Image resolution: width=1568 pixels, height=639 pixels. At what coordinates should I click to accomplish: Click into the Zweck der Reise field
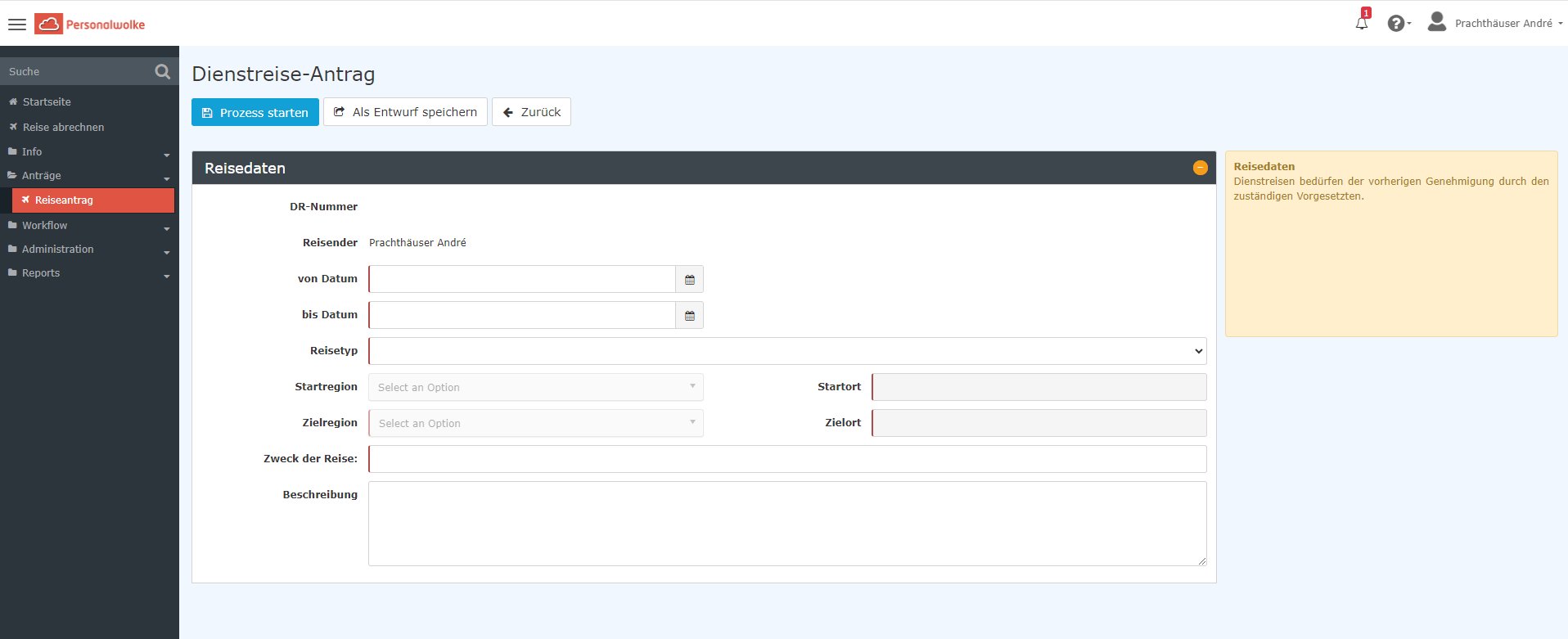[786, 459]
